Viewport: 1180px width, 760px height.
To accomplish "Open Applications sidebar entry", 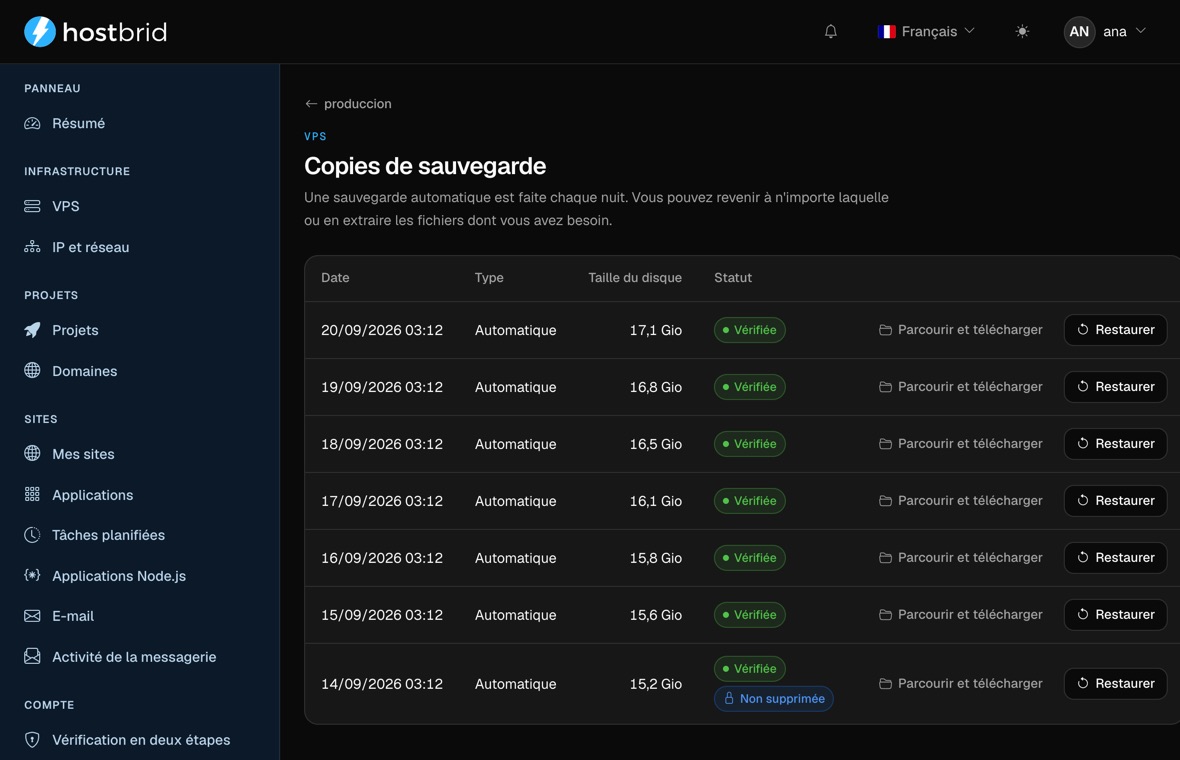I will click(x=93, y=495).
